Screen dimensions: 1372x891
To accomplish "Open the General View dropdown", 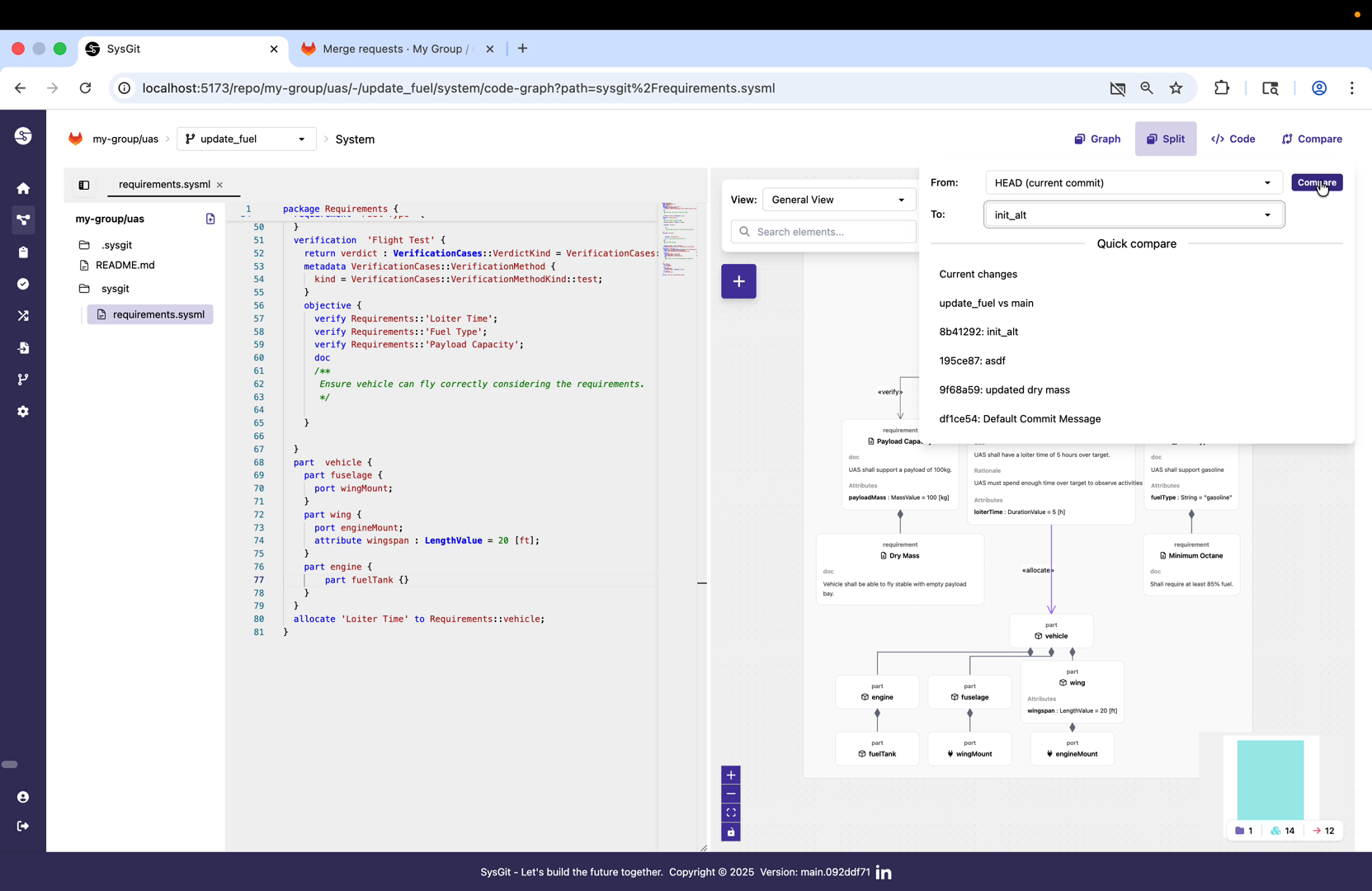I will coord(838,200).
